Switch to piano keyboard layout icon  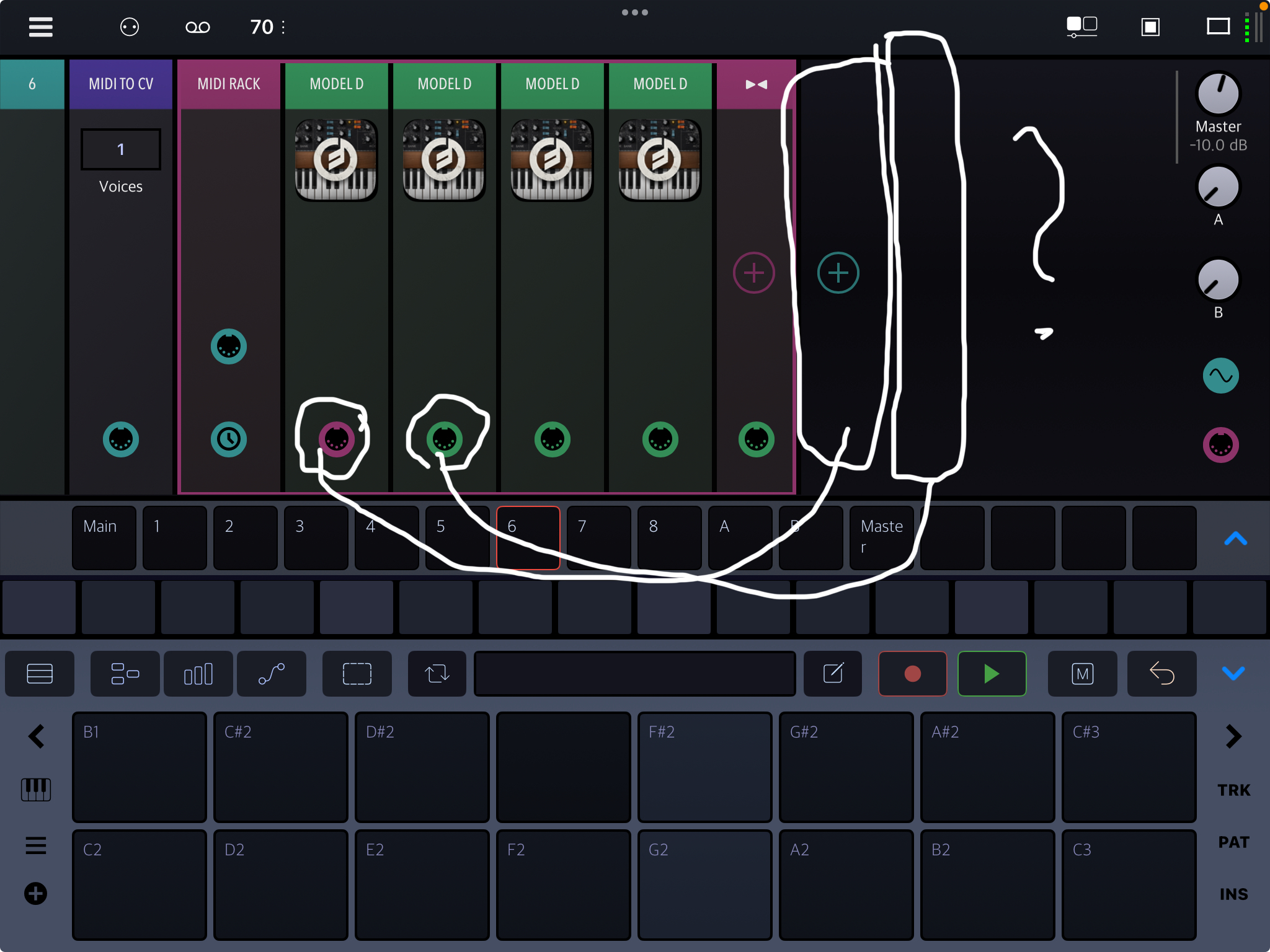pos(36,790)
